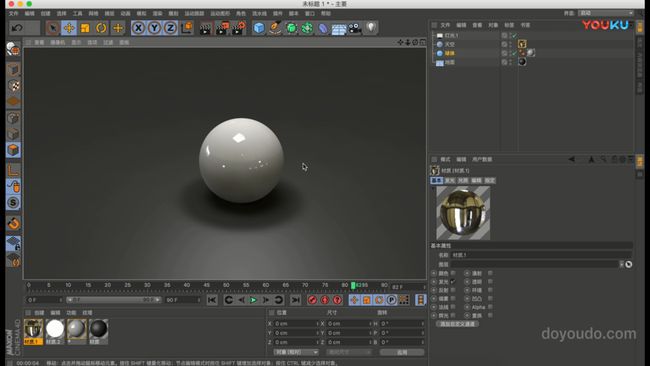Click the green Subdivision Surface generator icon
Viewport: 650px width, 366px height.
291,28
